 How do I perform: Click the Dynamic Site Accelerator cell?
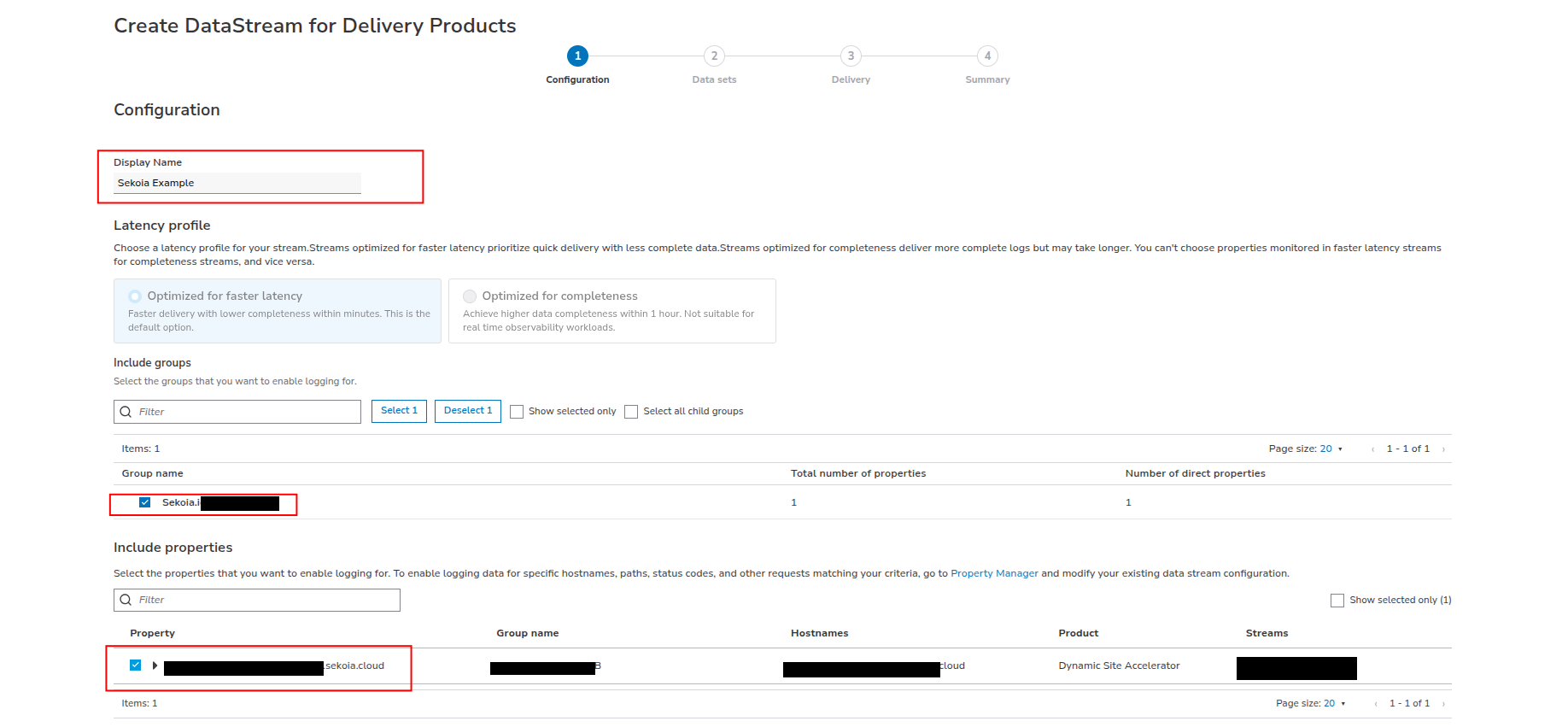[x=1120, y=665]
